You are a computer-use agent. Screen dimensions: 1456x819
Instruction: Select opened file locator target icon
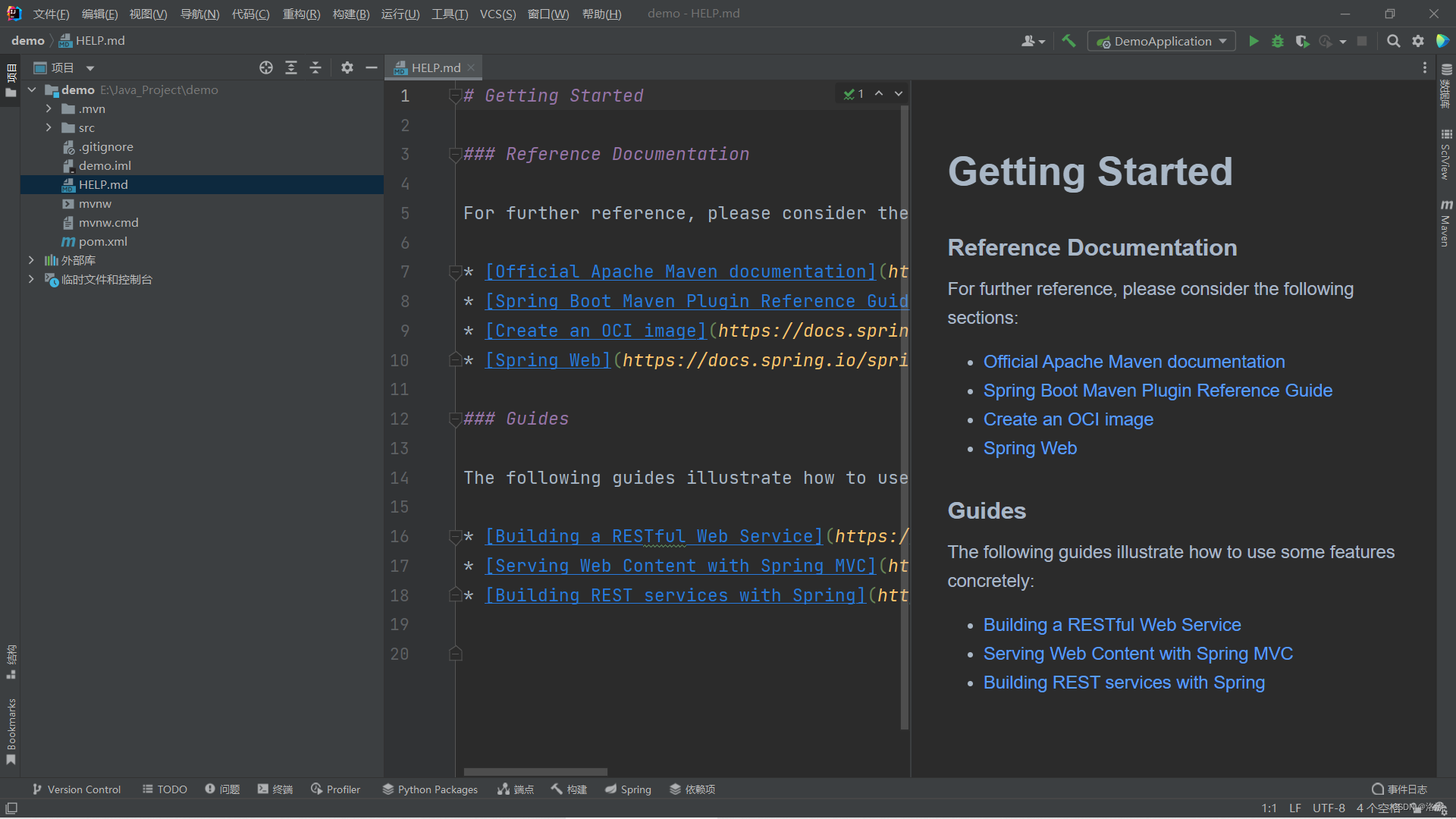pos(266,67)
